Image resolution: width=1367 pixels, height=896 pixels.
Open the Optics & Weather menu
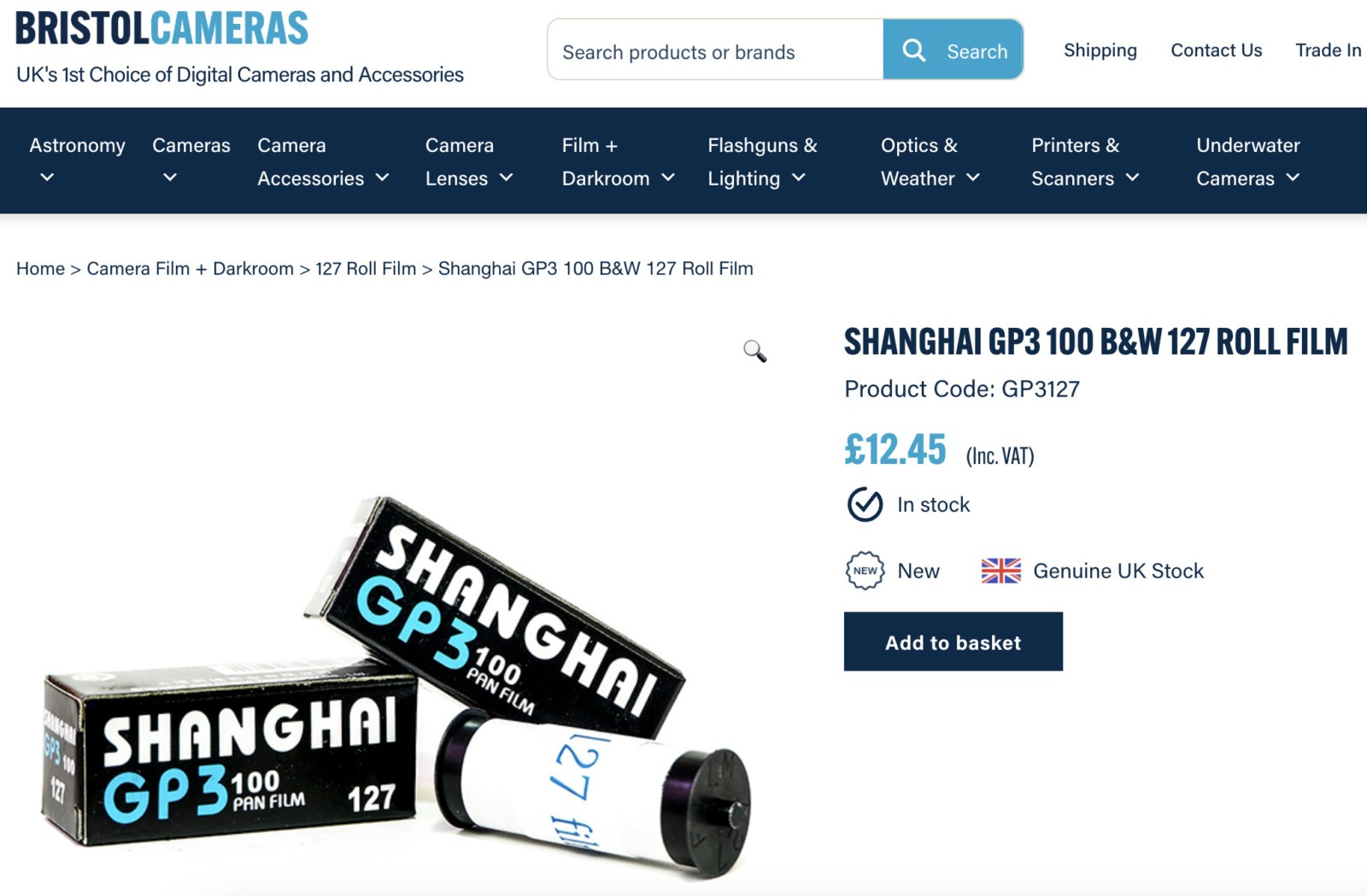[x=930, y=161]
